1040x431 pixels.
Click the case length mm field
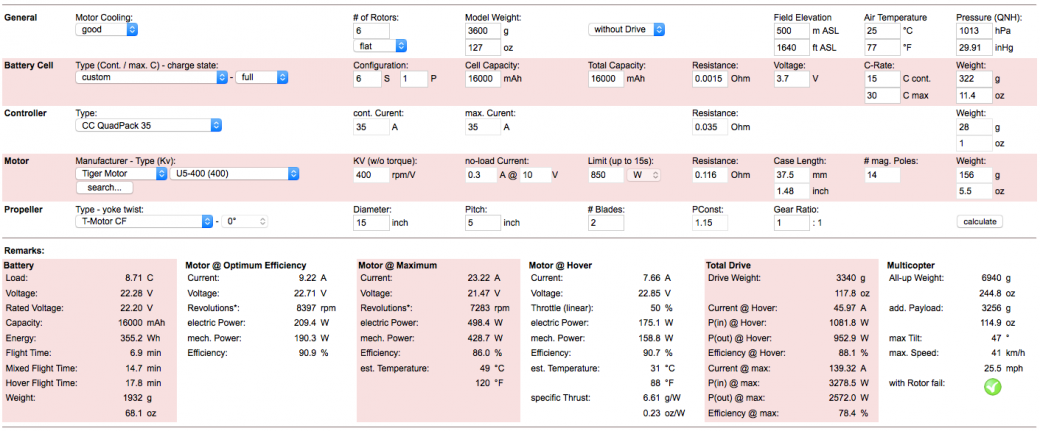[791, 175]
